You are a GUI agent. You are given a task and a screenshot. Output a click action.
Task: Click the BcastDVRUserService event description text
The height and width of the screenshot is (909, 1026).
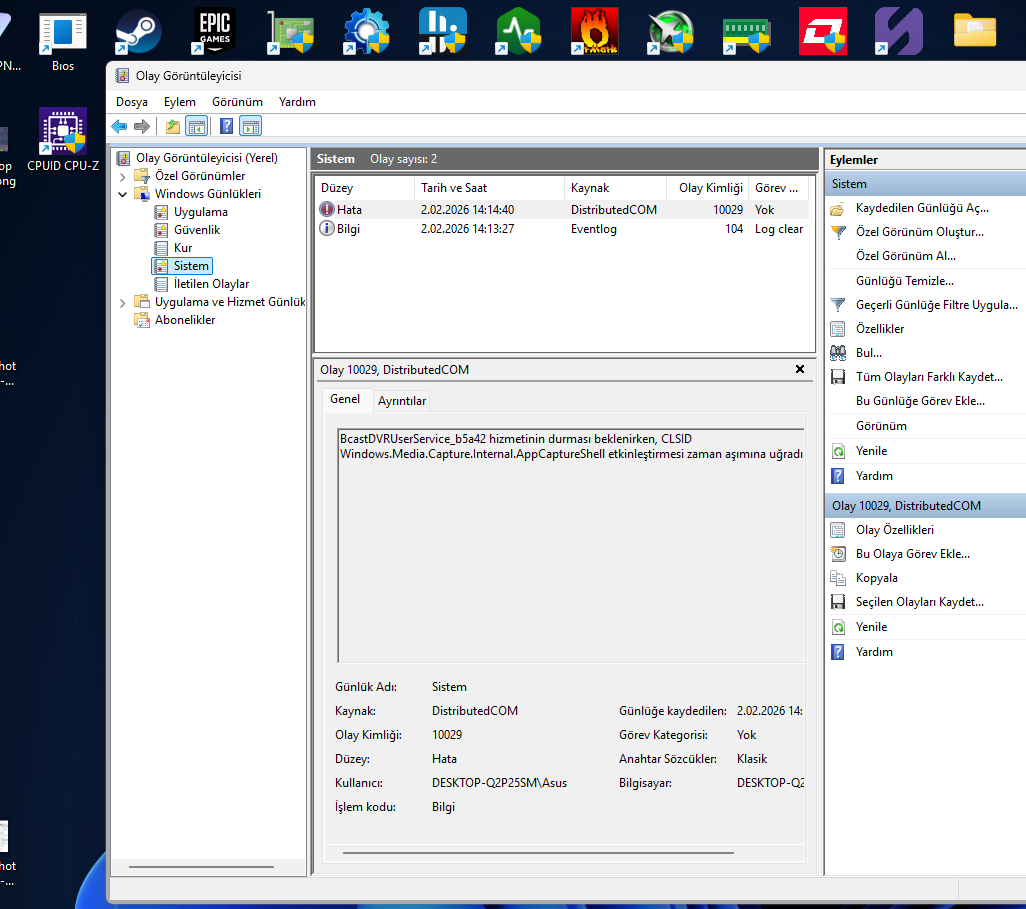[571, 446]
